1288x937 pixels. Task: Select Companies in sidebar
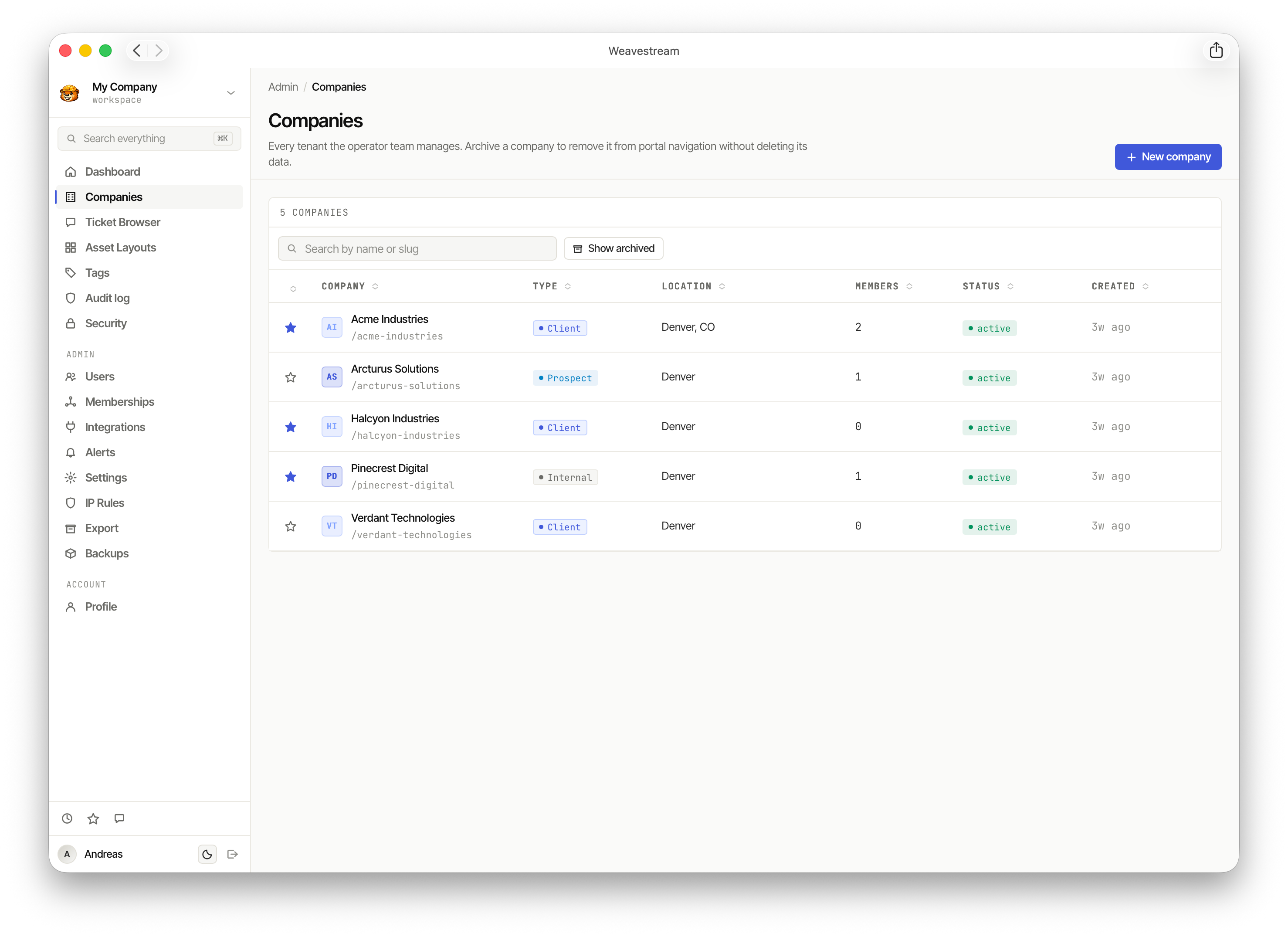coord(149,197)
